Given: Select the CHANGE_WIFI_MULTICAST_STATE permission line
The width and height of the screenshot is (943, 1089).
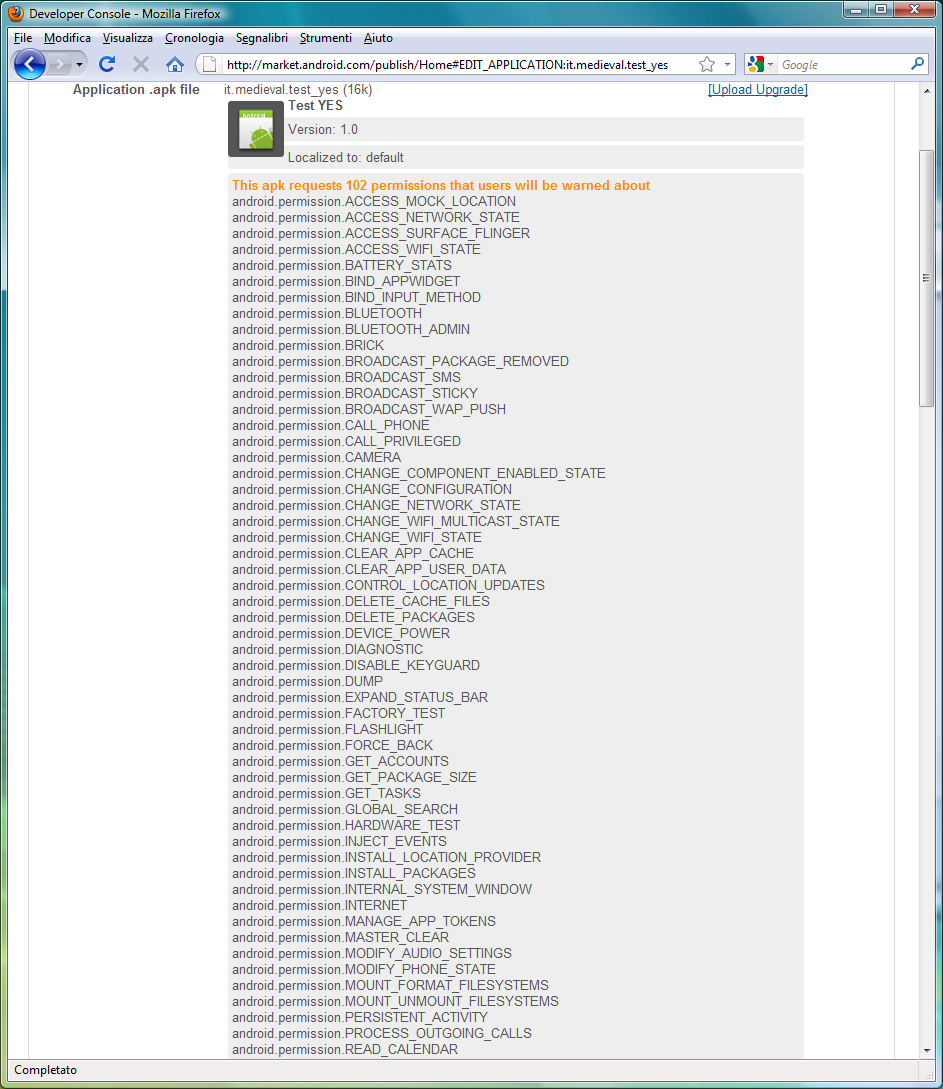Looking at the screenshot, I should [x=396, y=521].
